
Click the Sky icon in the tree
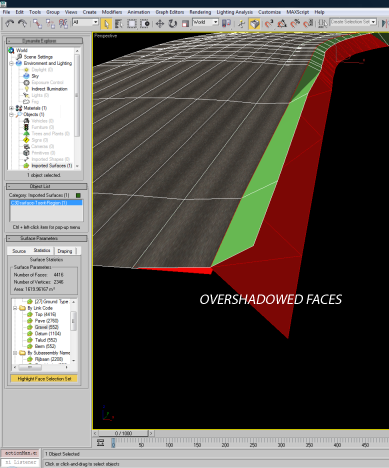point(26,76)
